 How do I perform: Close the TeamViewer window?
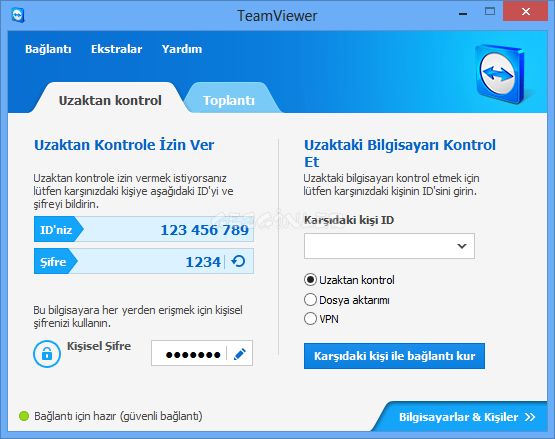coord(526,12)
